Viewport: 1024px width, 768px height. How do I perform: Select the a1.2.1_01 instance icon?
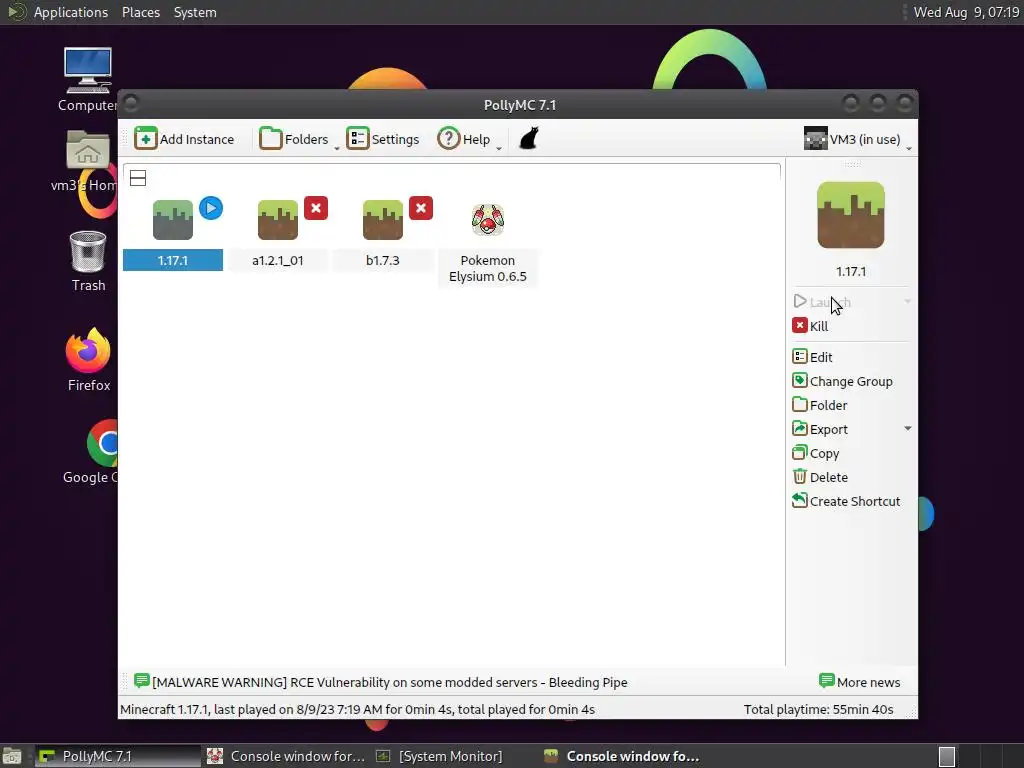(x=278, y=220)
